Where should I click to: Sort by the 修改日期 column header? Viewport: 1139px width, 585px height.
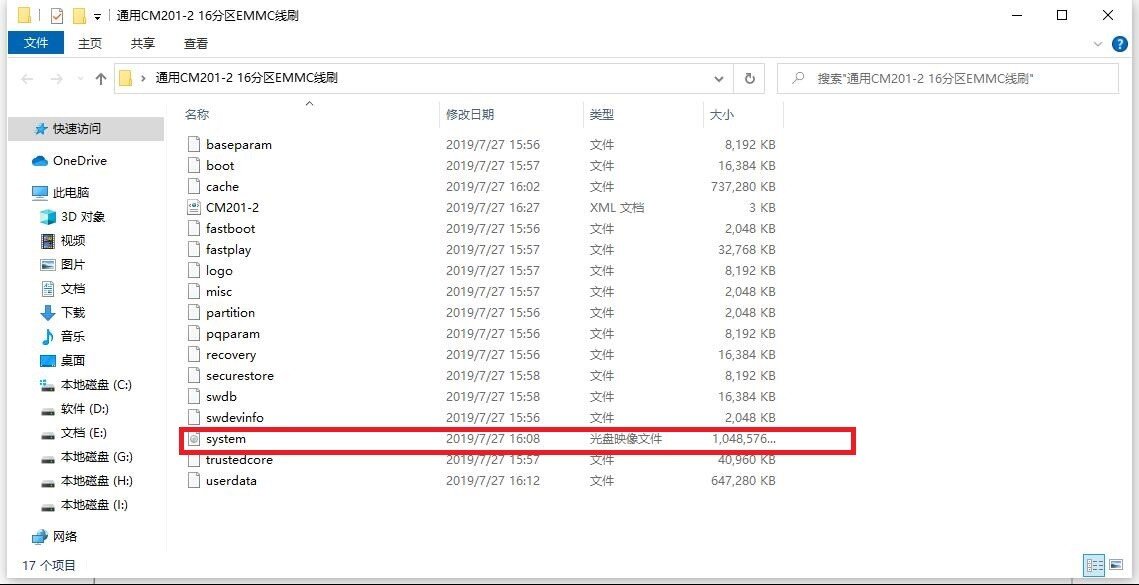pyautogui.click(x=470, y=114)
